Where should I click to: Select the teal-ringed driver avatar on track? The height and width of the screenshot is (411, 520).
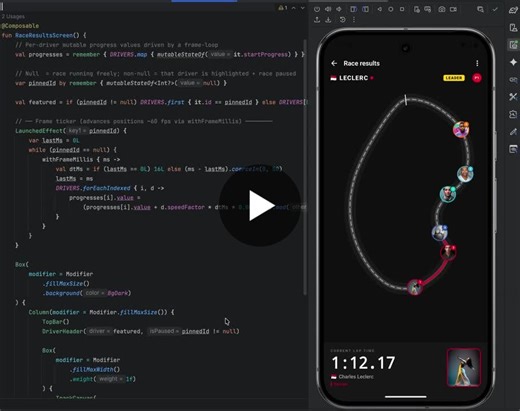click(448, 194)
